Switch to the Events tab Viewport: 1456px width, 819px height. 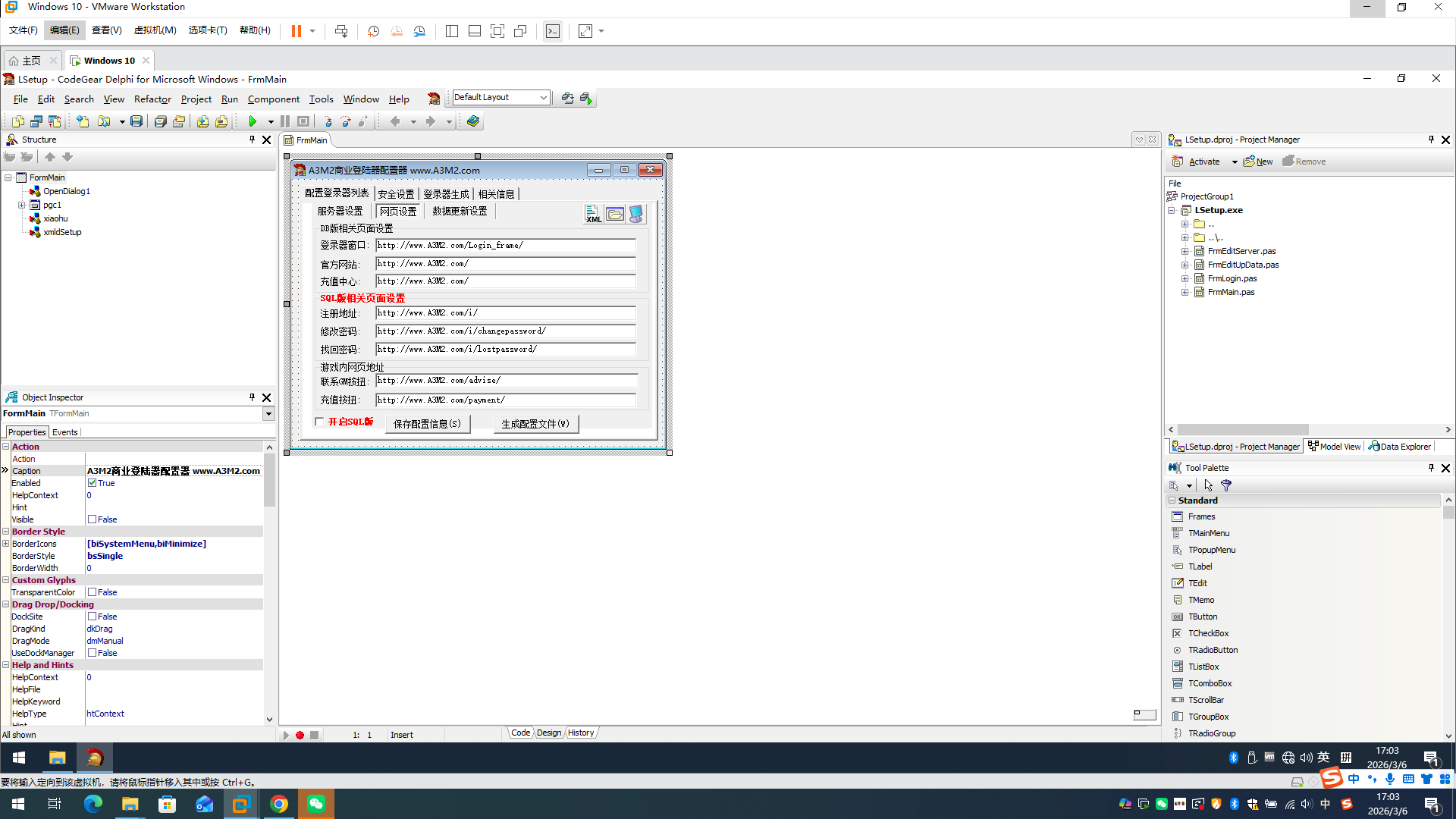[x=64, y=432]
